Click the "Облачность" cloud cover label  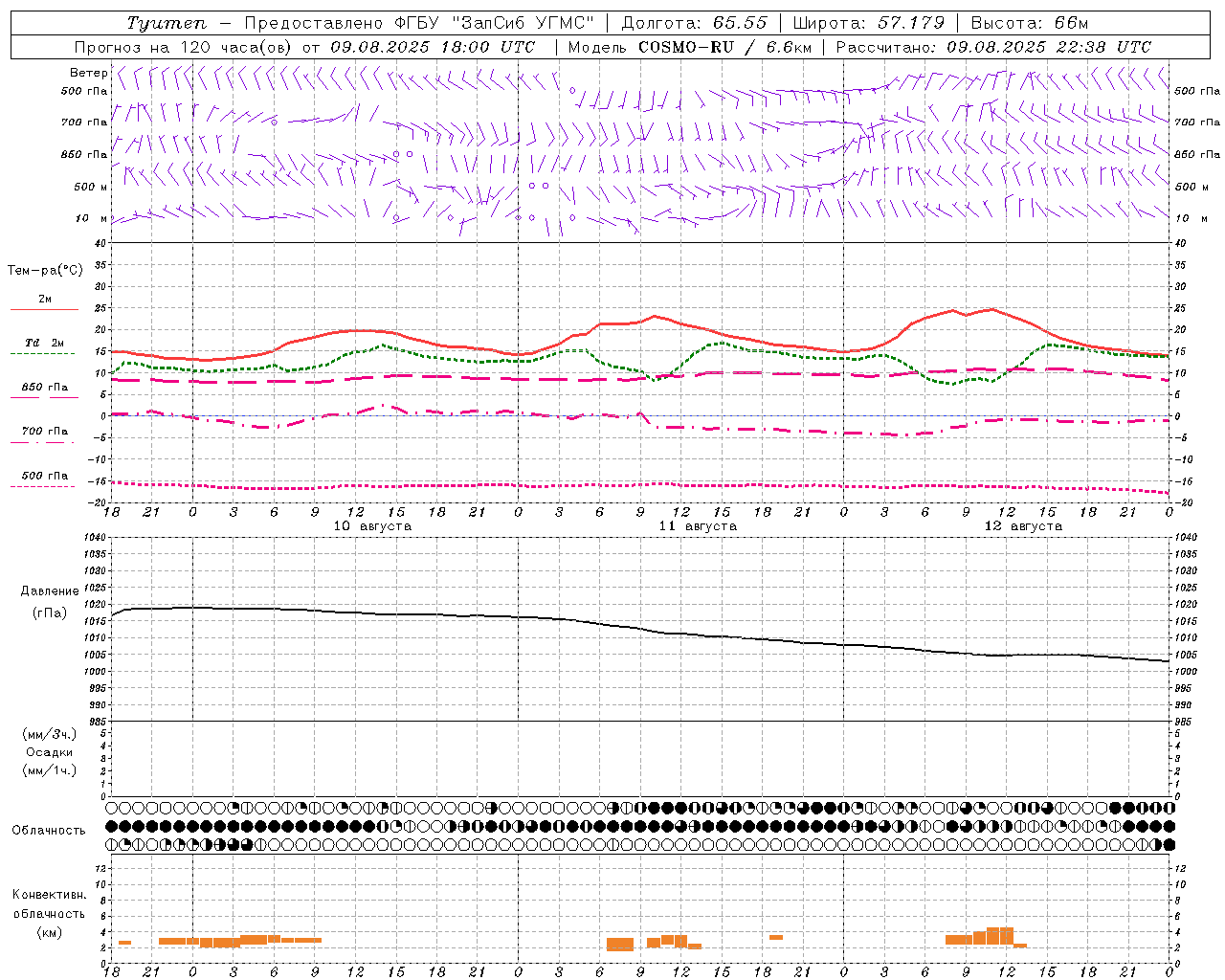(x=49, y=830)
